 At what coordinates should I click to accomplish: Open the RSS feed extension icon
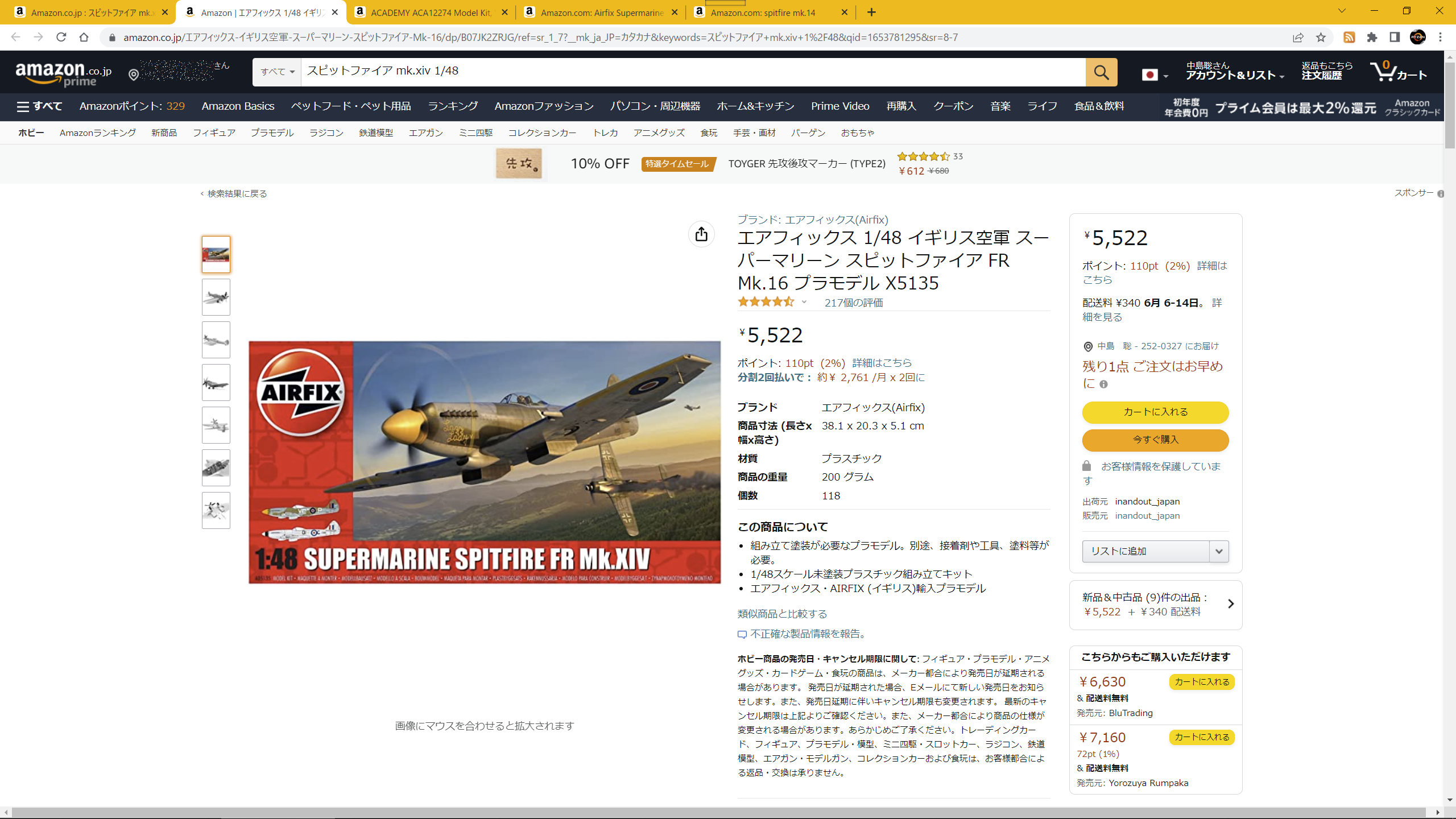pyautogui.click(x=1349, y=38)
